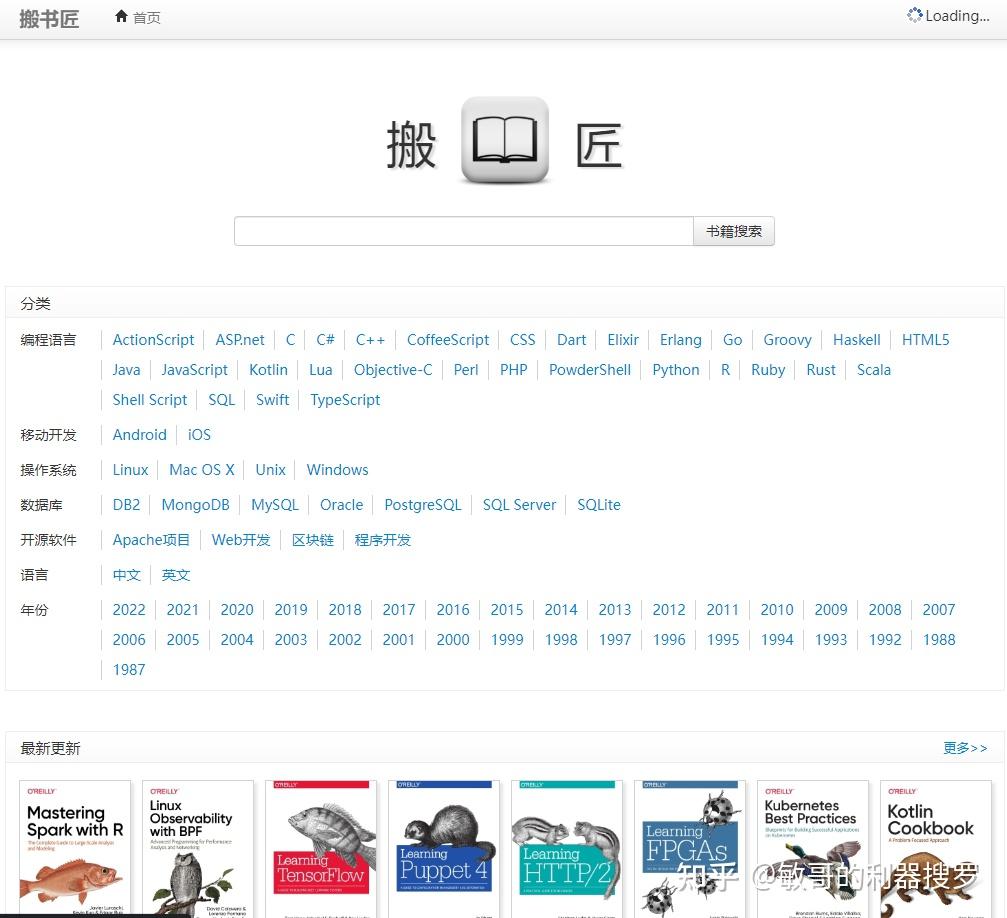1007x918 pixels.
Task: Open the Objective-C category
Action: pos(393,370)
